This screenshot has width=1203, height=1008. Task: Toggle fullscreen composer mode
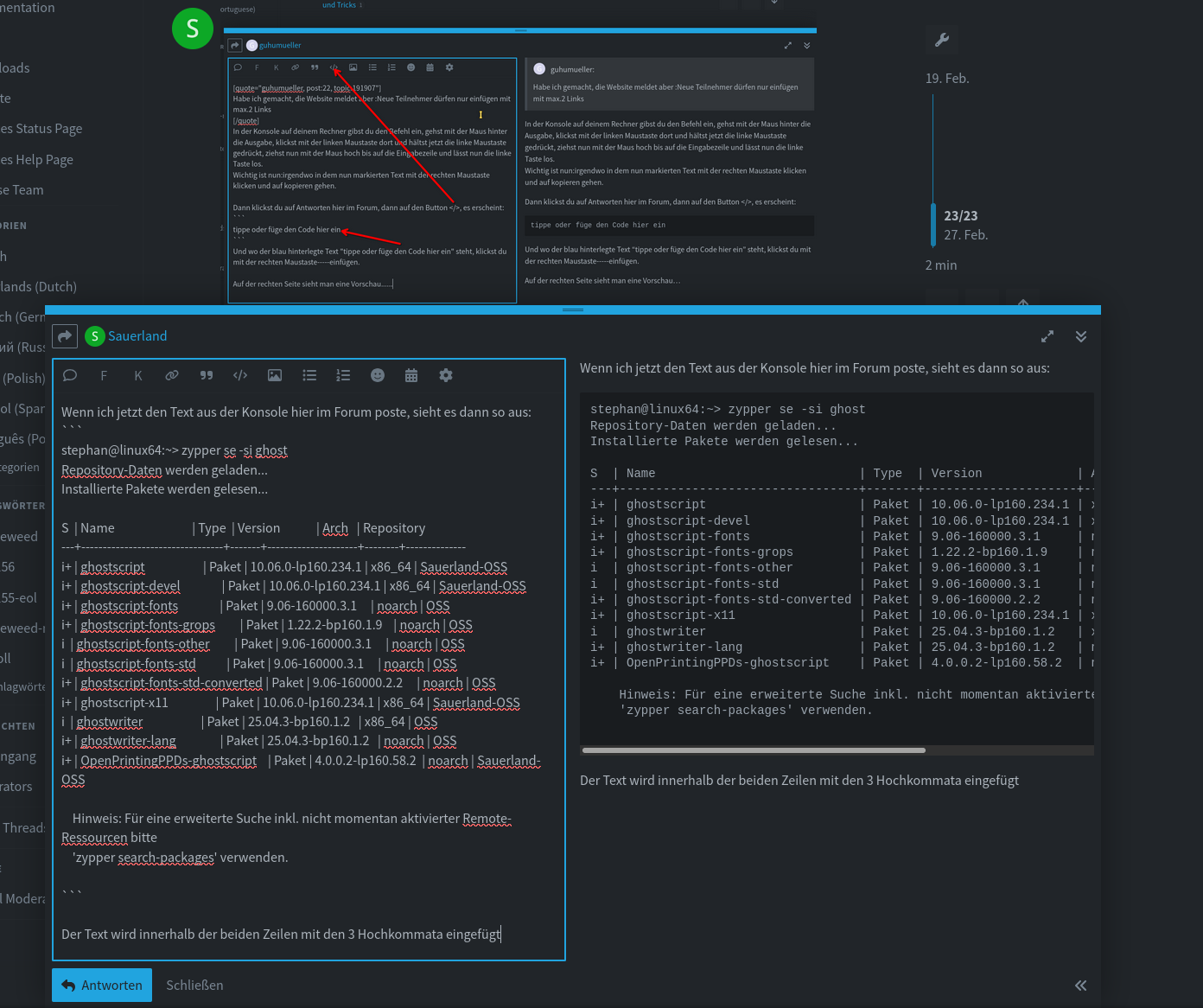(x=1047, y=336)
